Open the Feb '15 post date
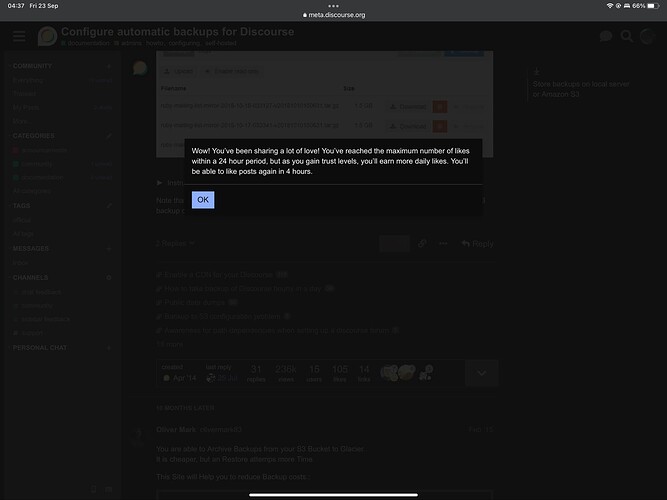The image size is (667, 500). click(x=481, y=430)
